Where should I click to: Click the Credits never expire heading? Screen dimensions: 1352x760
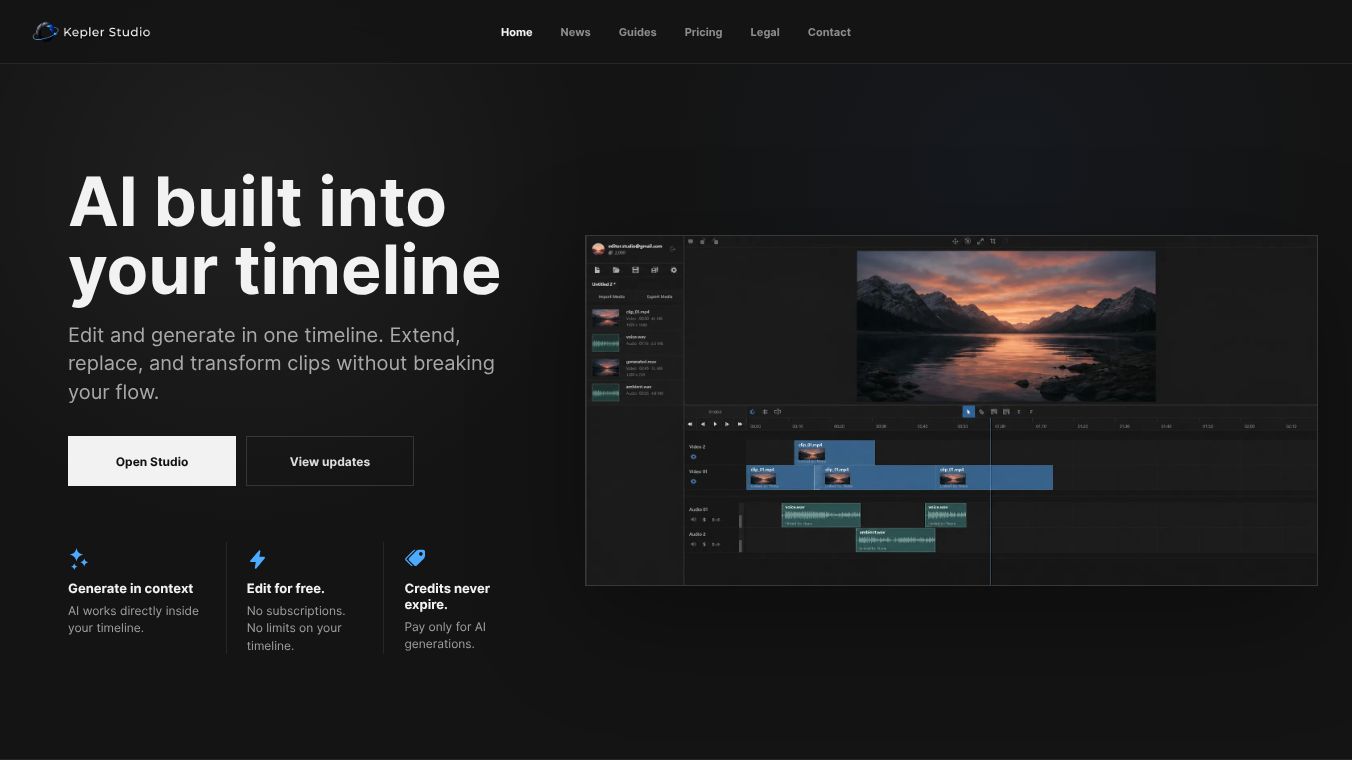click(x=447, y=596)
